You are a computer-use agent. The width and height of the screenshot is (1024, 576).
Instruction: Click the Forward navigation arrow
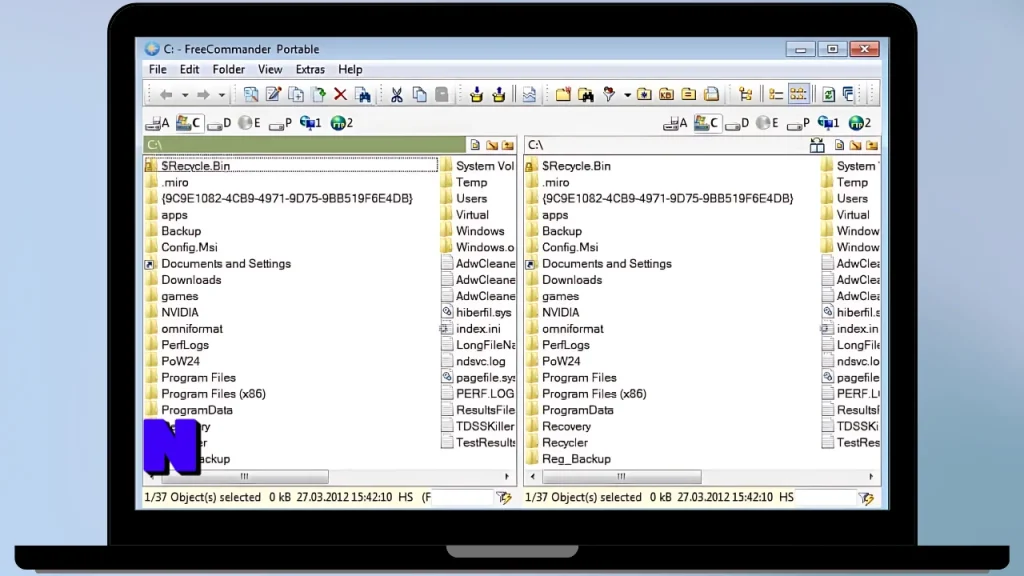[x=203, y=95]
